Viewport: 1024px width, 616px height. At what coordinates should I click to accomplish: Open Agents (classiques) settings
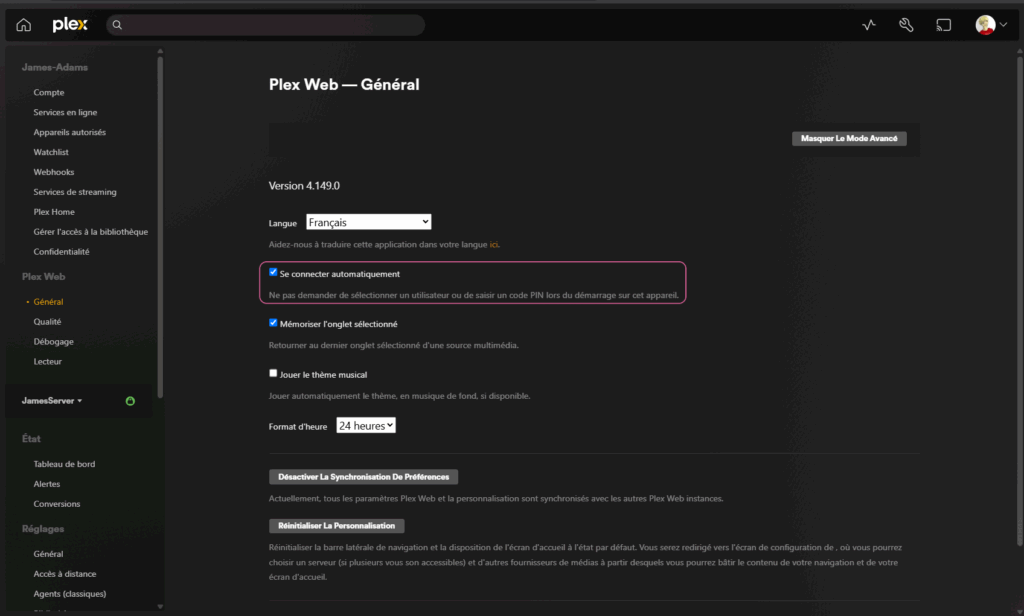(x=70, y=594)
